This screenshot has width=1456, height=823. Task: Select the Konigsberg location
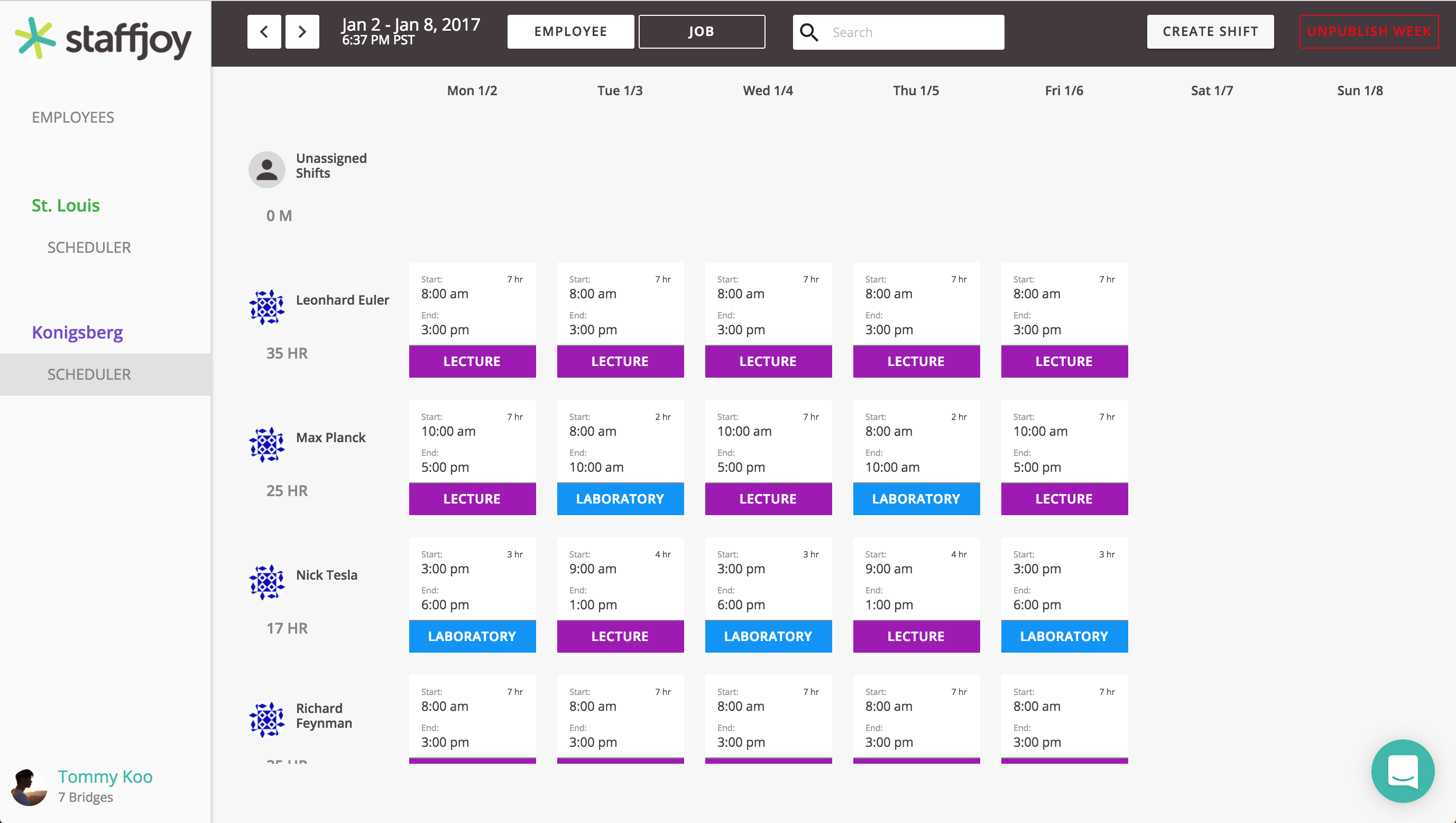(x=77, y=332)
